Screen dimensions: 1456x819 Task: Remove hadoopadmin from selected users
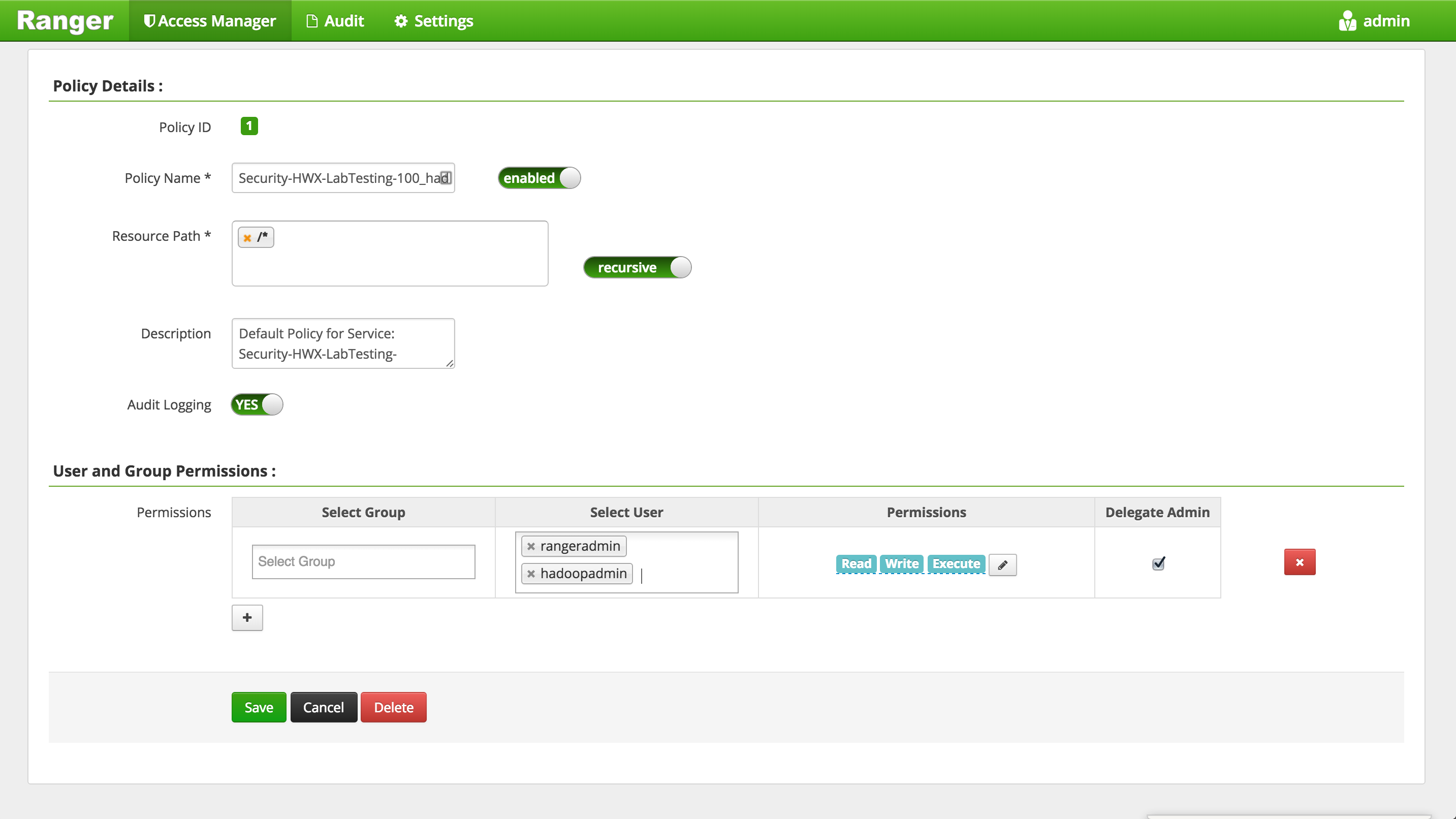point(531,574)
